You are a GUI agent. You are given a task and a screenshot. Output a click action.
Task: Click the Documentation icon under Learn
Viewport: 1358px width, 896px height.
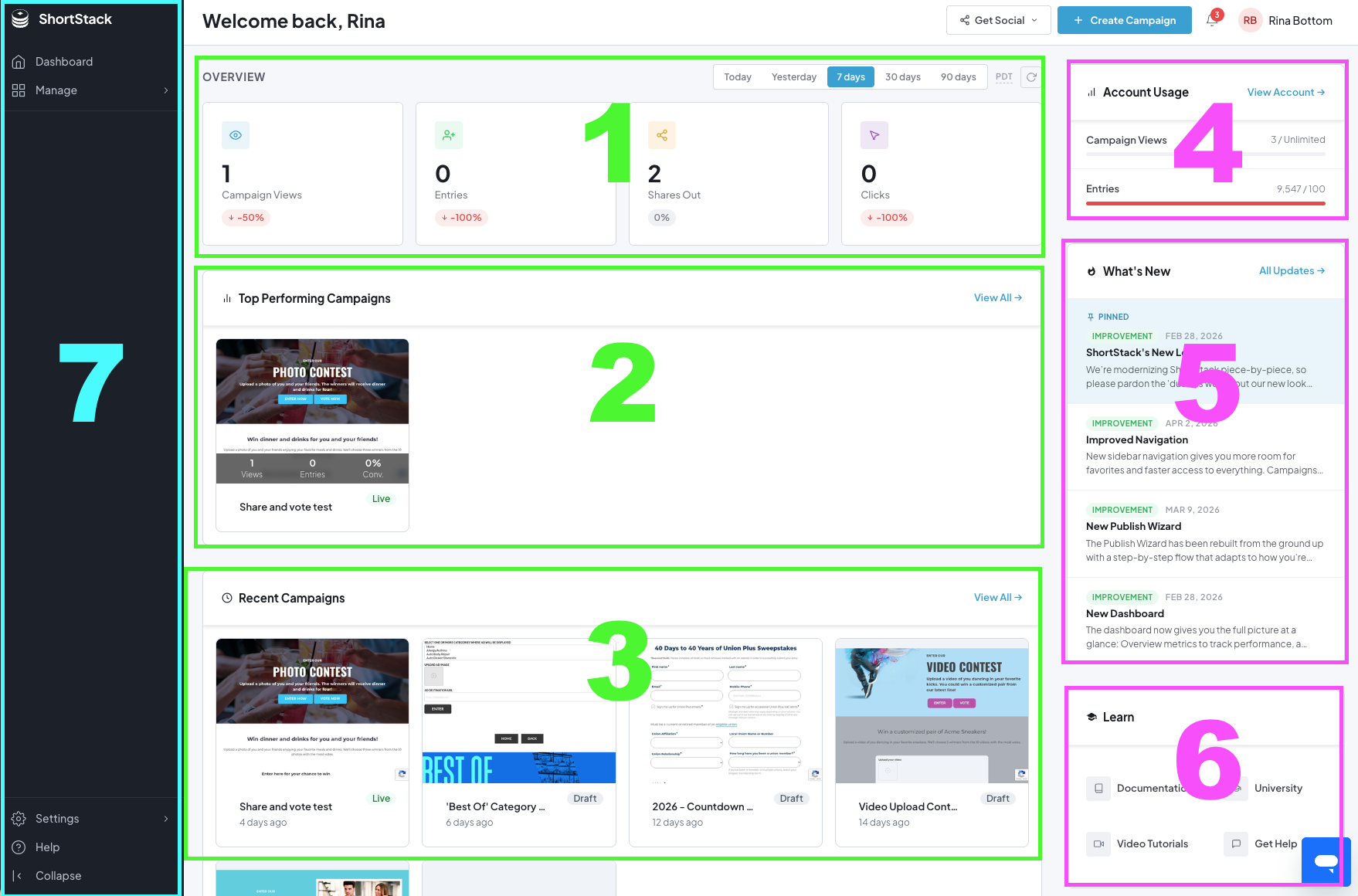(1098, 788)
